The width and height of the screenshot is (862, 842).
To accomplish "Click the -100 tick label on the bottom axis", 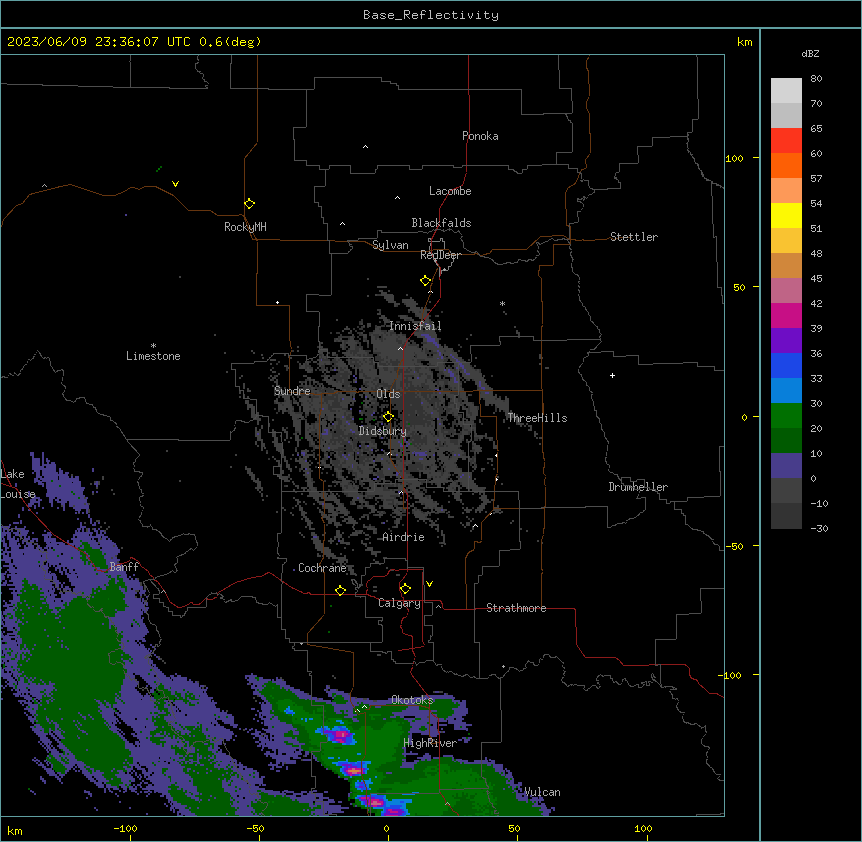I will (125, 829).
